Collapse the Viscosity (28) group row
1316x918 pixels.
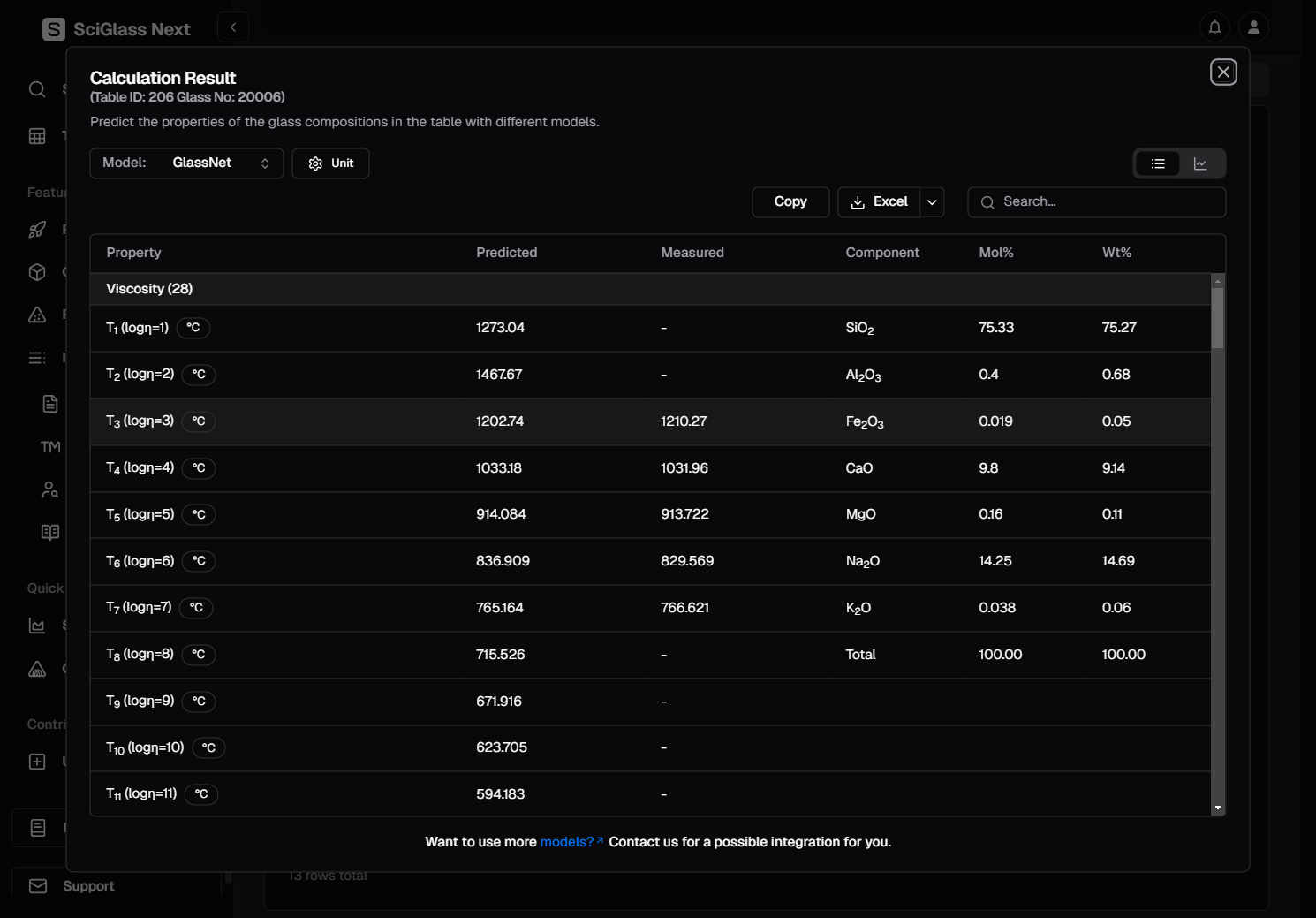(149, 289)
